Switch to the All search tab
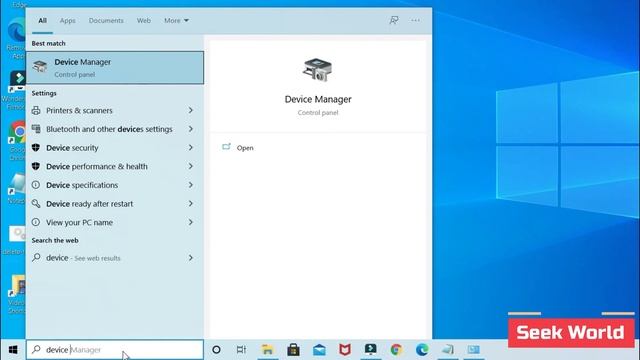The width and height of the screenshot is (640, 360). coord(42,20)
